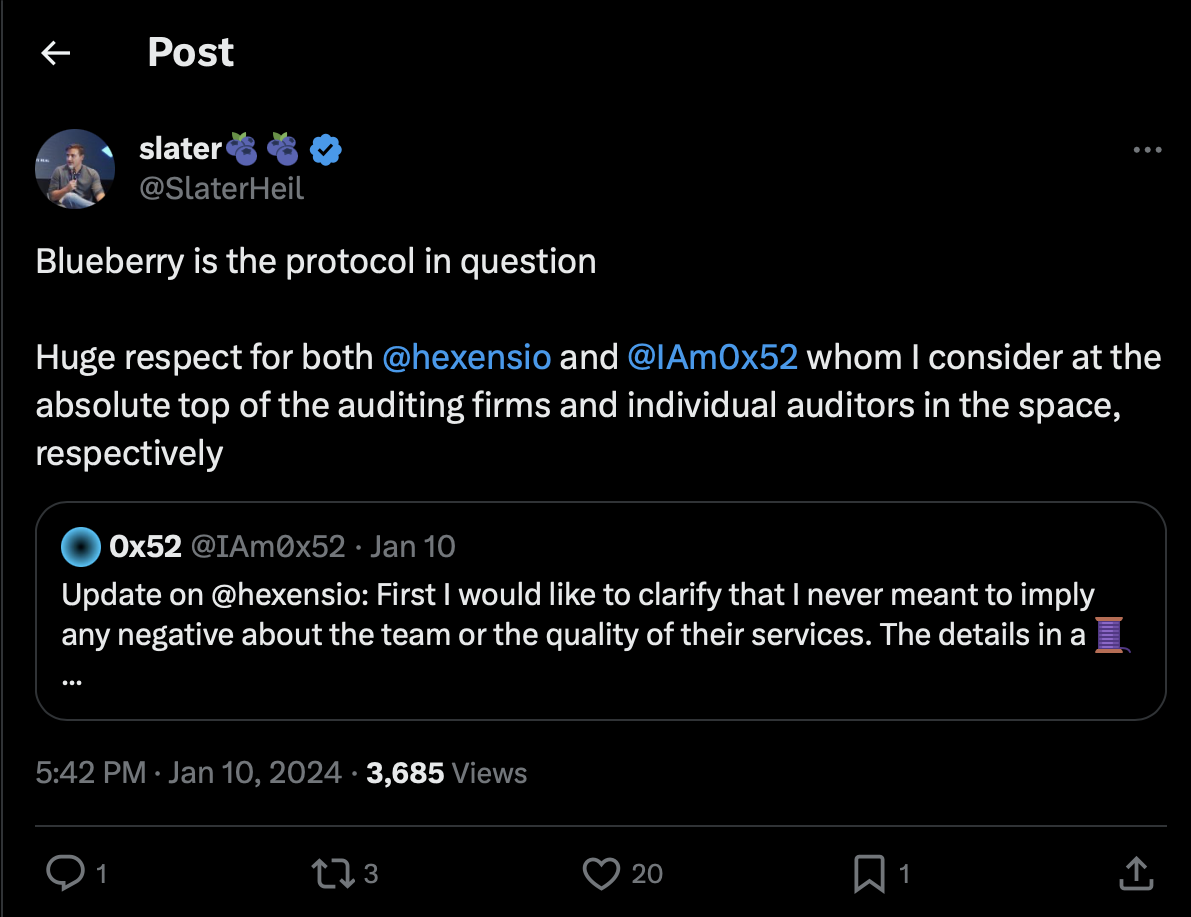This screenshot has width=1191, height=917.
Task: Click the 0x52 avatar in the quoted post
Action: tap(80, 546)
